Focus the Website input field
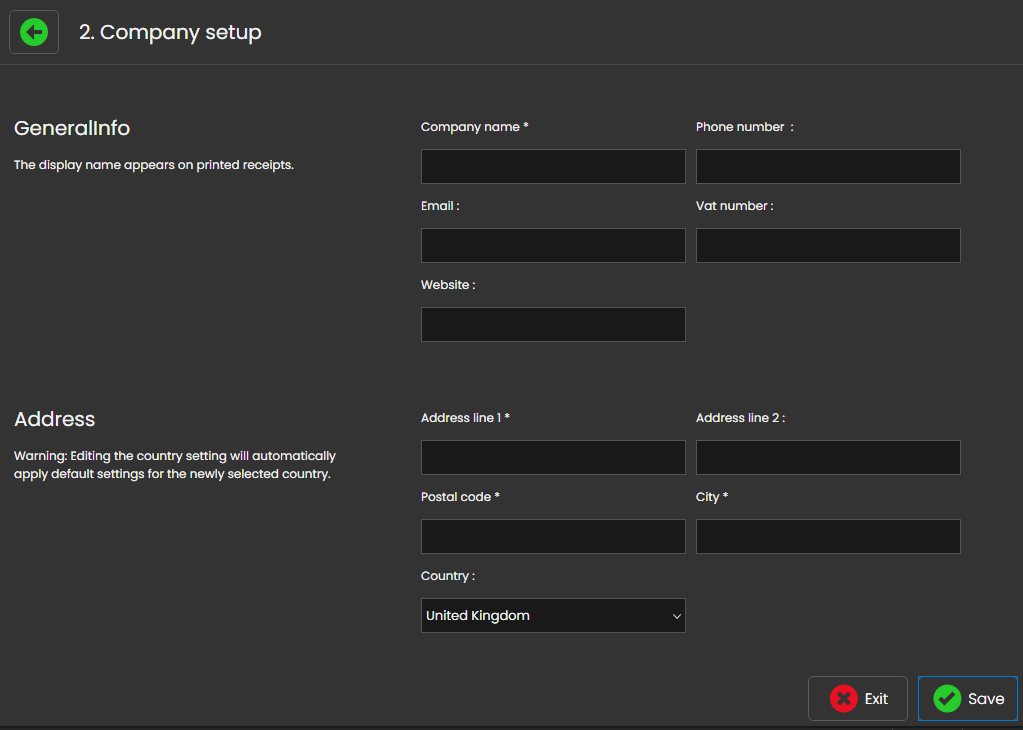 553,325
